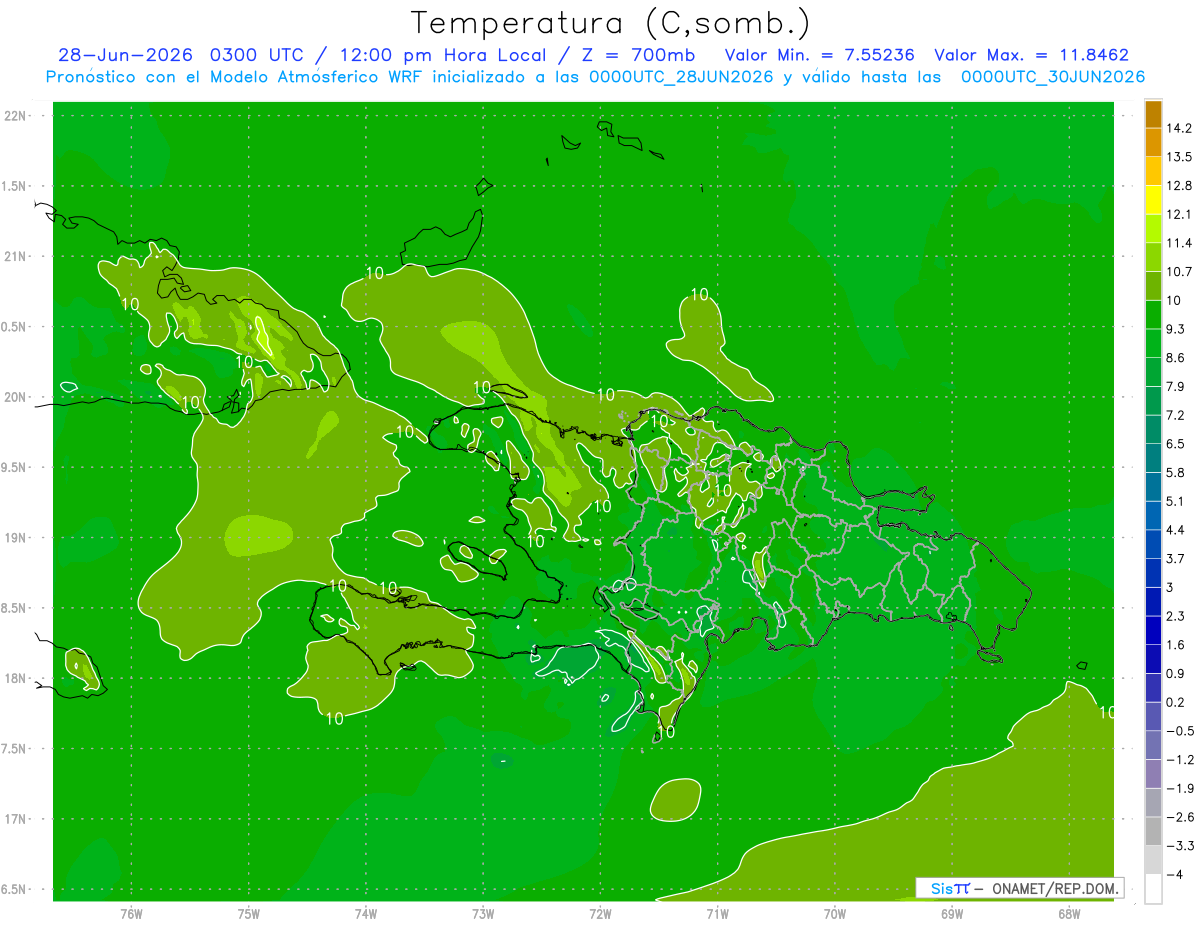Screen dimensions: 1200x927
Task: Click latitude label "22N"
Action: [15, 116]
